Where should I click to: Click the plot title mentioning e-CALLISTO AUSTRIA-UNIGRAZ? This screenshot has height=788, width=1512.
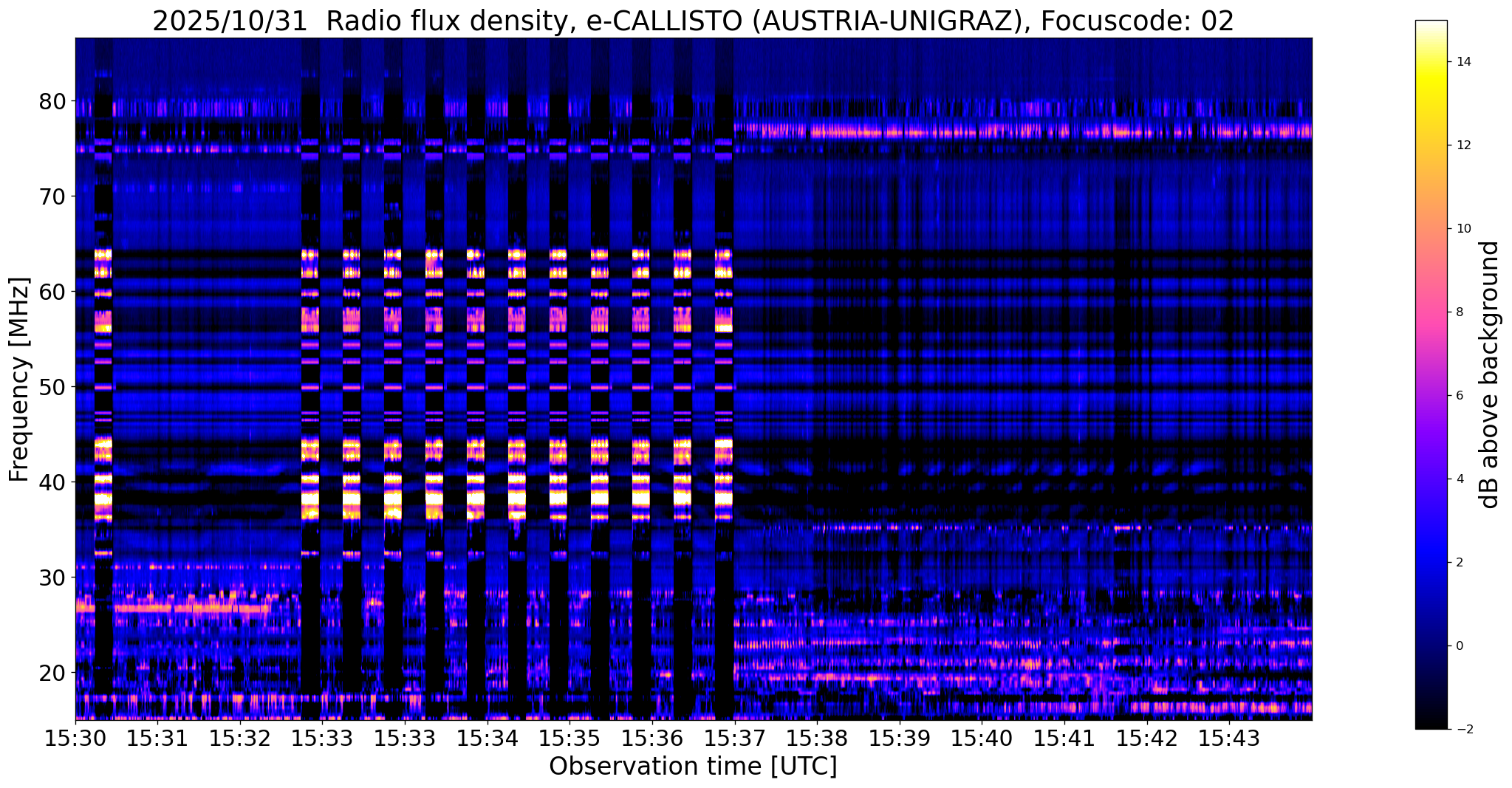pos(693,21)
